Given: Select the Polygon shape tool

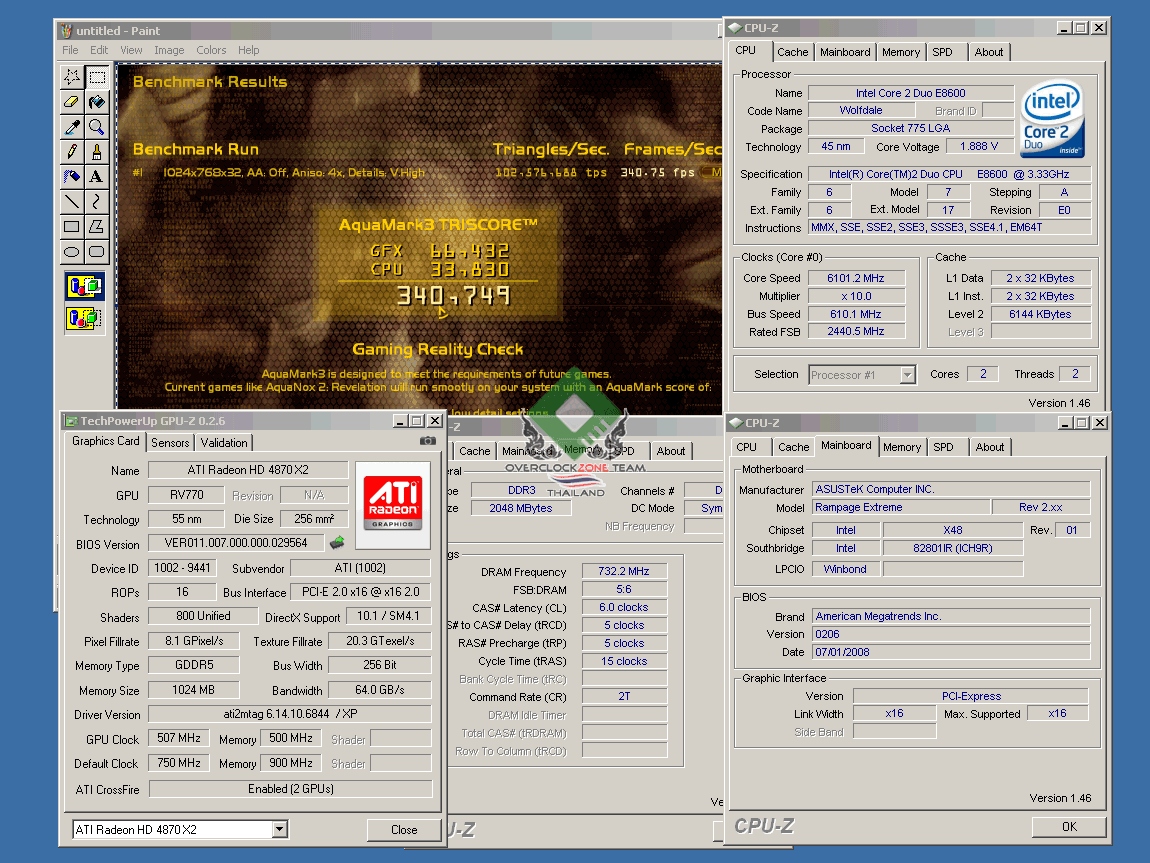Looking at the screenshot, I should [x=97, y=227].
